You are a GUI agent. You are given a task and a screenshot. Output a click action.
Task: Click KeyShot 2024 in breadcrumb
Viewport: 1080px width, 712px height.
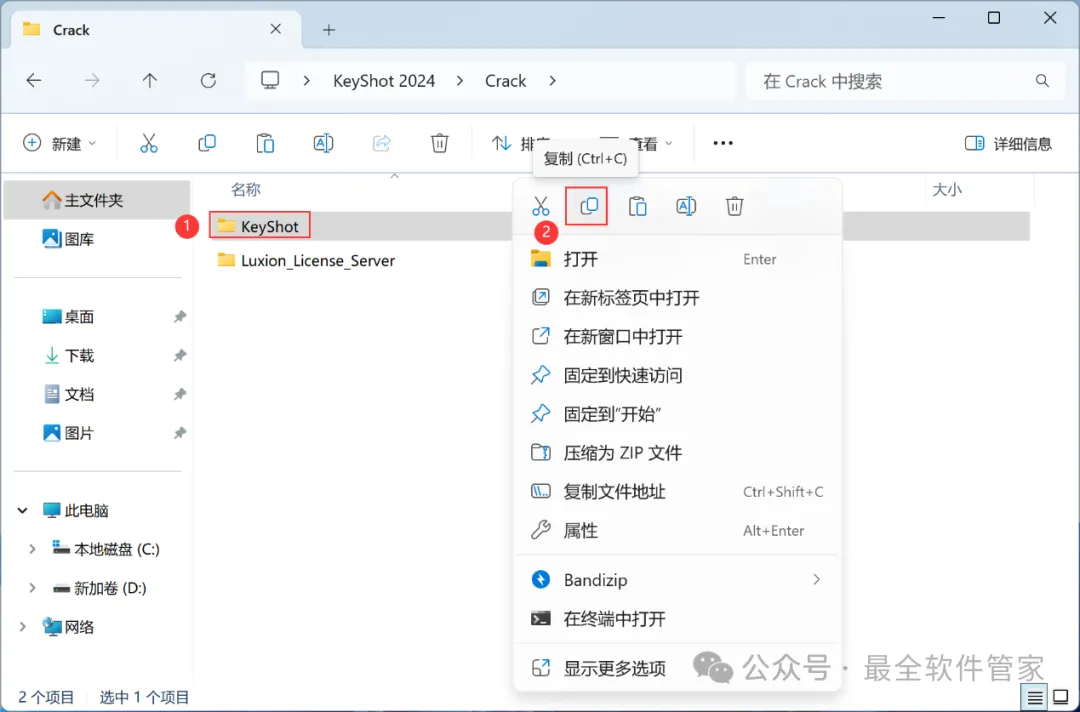384,81
